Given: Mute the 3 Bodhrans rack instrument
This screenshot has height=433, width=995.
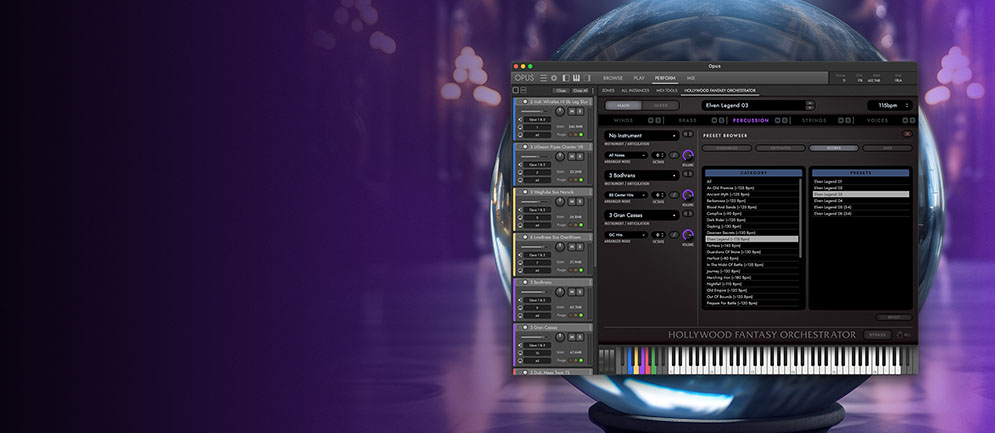Looking at the screenshot, I should coord(572,291).
